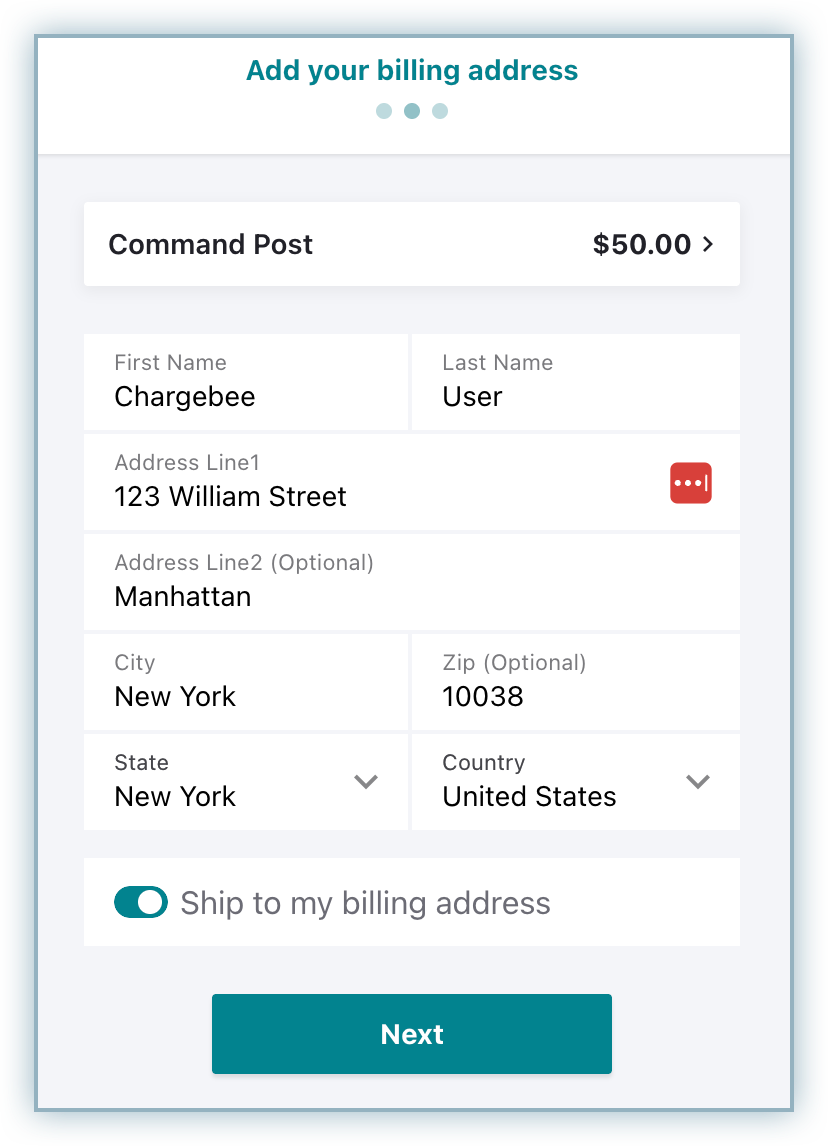Click the Ship to my billing address label
828x1146 pixels.
pyautogui.click(x=365, y=904)
